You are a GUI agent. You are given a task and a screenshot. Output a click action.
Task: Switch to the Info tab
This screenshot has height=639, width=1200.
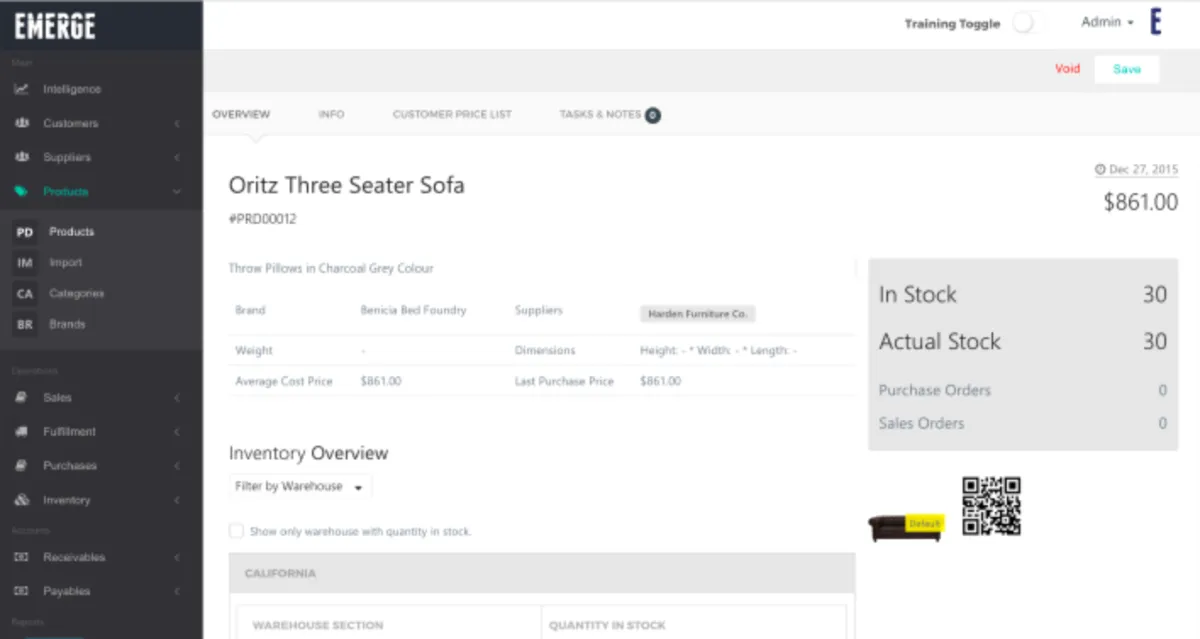pyautogui.click(x=331, y=114)
